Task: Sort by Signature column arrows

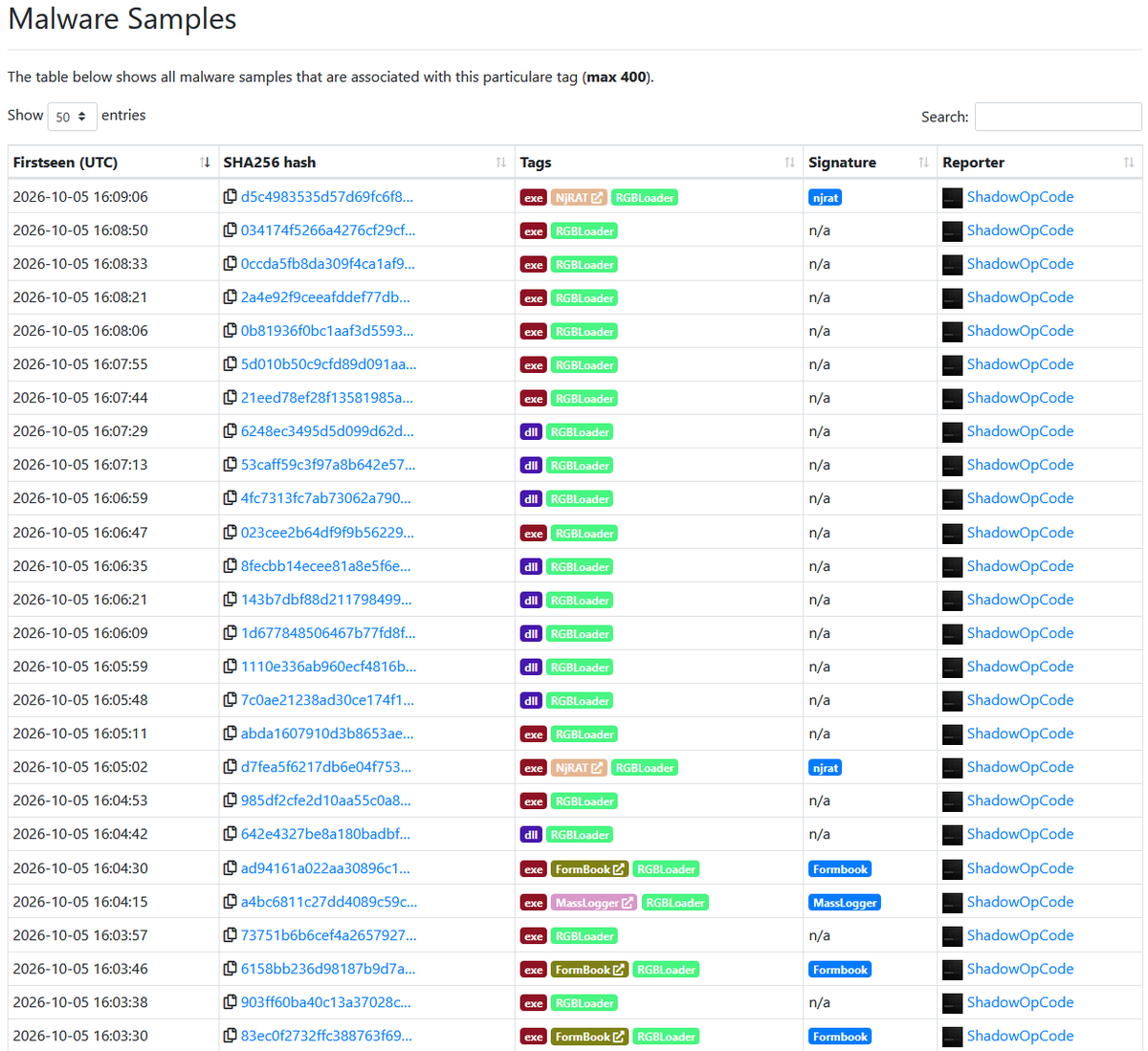Action: (x=923, y=163)
